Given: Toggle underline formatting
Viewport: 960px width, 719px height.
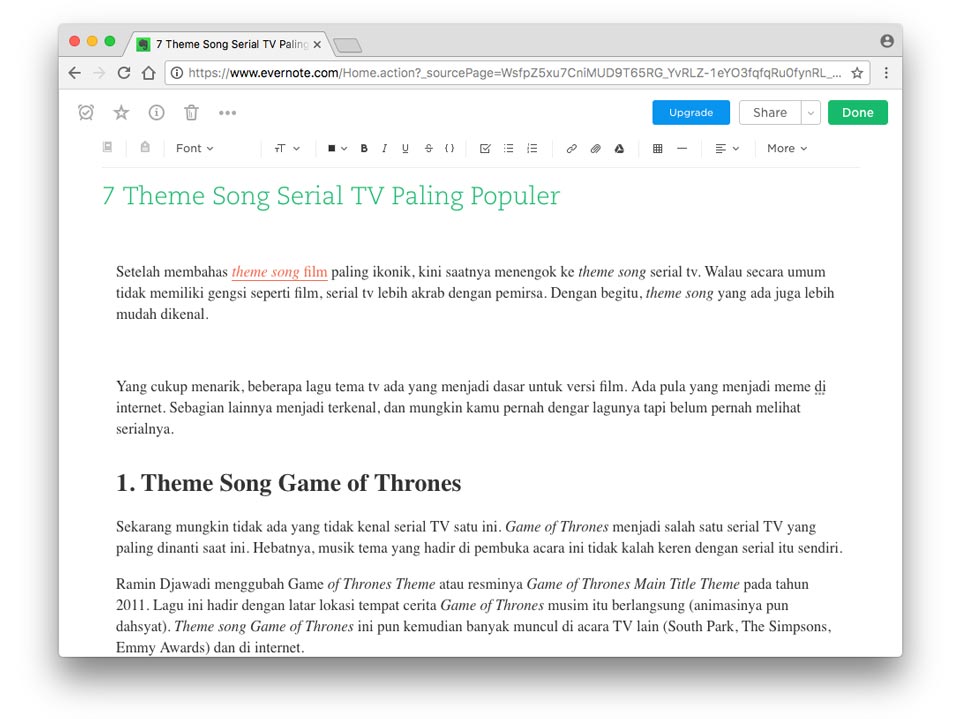Looking at the screenshot, I should point(405,148).
